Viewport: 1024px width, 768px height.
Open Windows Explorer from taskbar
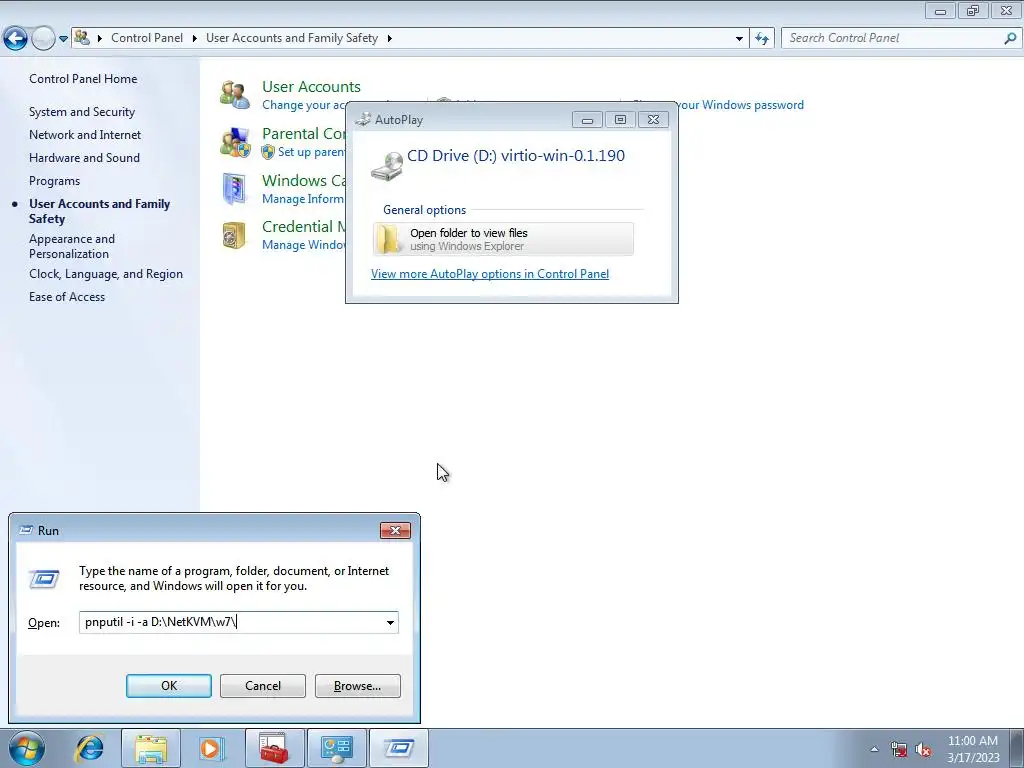pyautogui.click(x=151, y=748)
